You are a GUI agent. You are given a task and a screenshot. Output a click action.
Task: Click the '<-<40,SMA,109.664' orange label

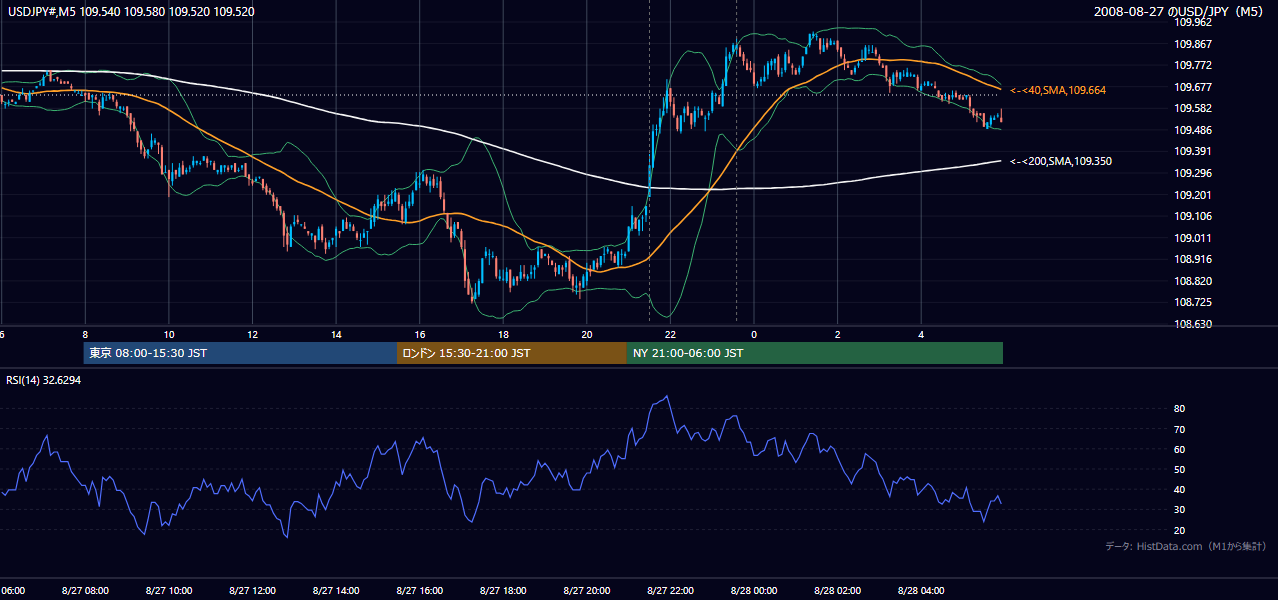click(x=1058, y=90)
